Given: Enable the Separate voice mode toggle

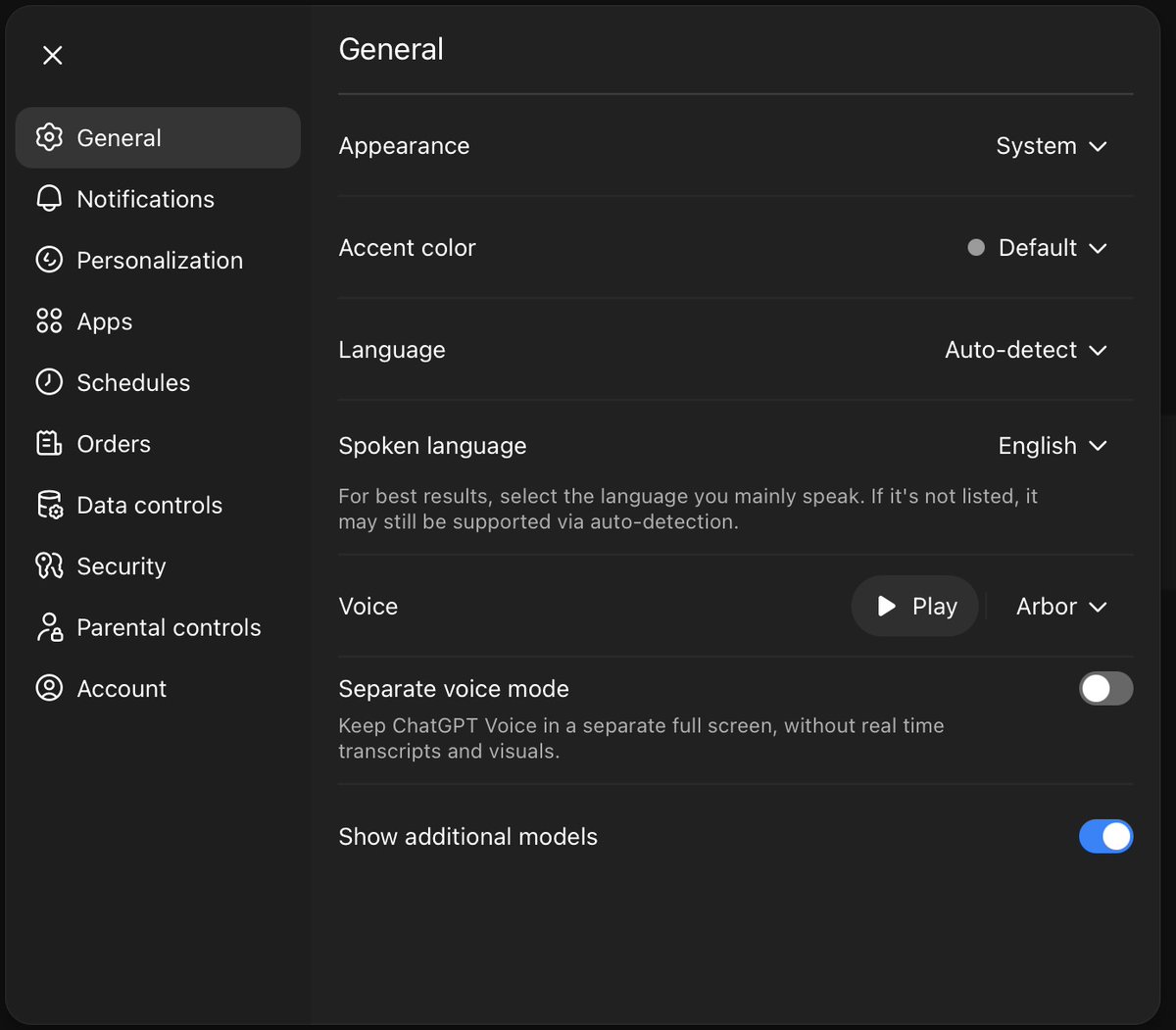Looking at the screenshot, I should (x=1105, y=689).
